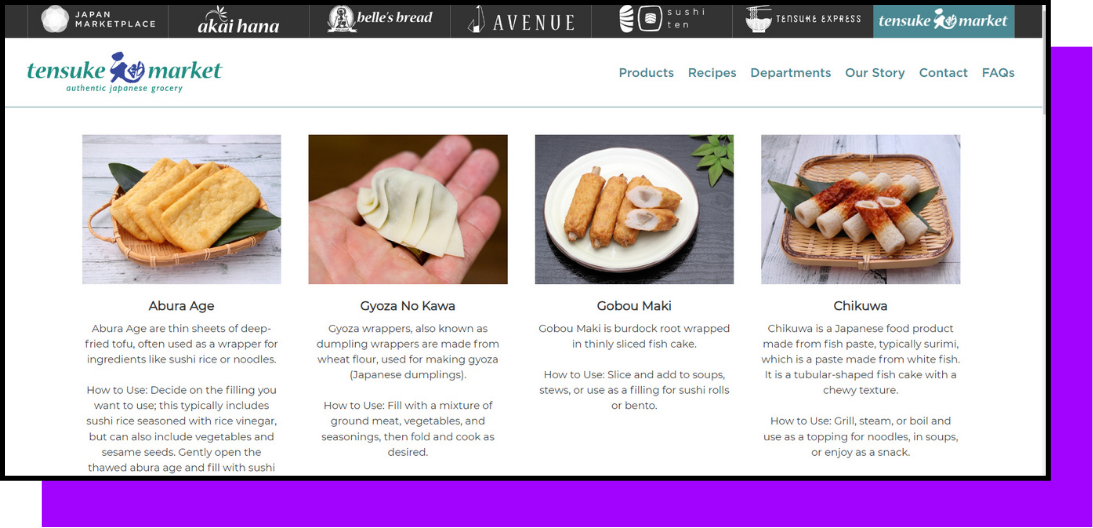Open the Japan Marketplace logo link
Viewport: 1093px width, 528px height.
[98, 20]
